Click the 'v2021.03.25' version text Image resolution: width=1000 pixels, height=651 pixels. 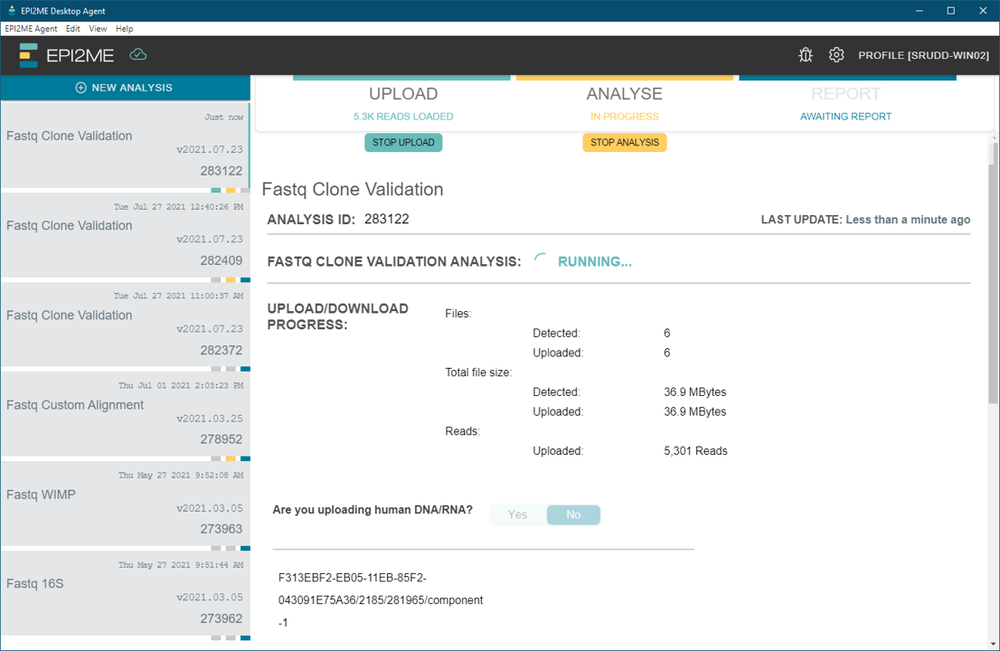pos(210,418)
